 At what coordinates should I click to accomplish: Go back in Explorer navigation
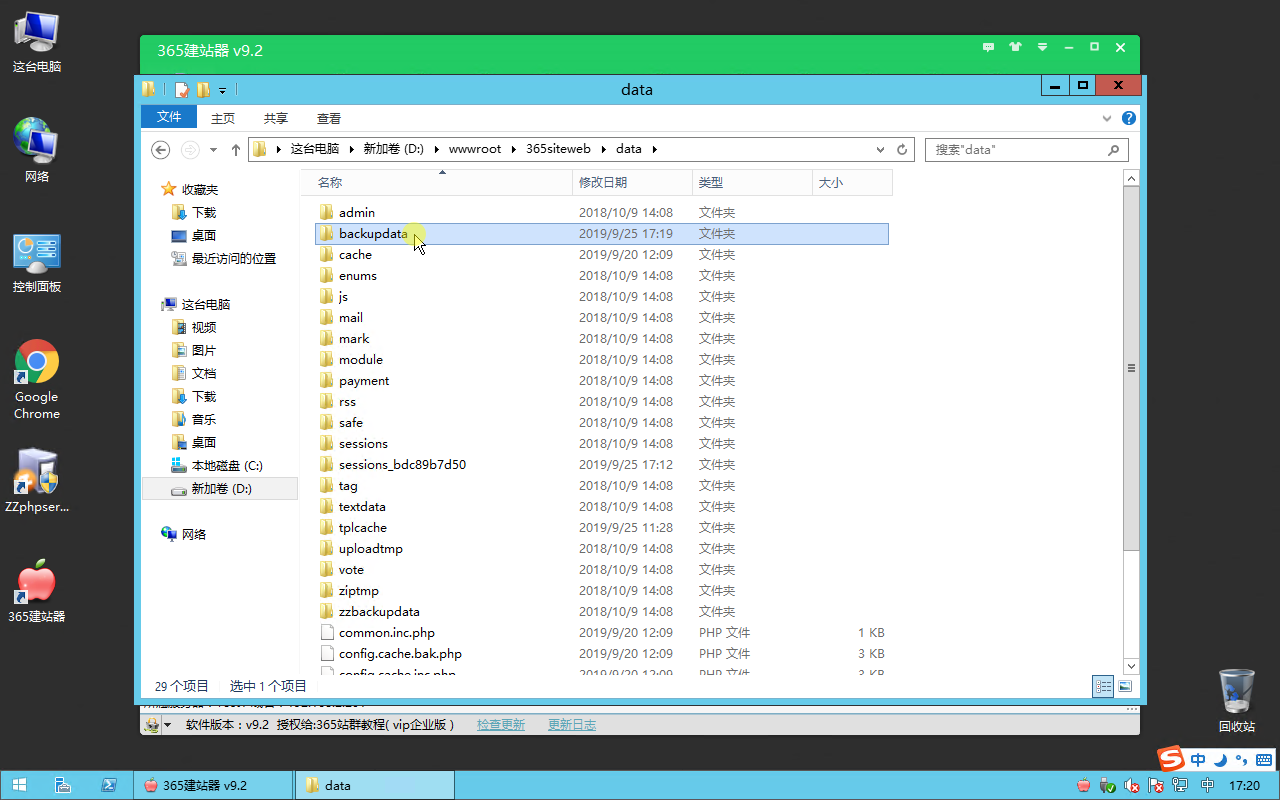[x=160, y=149]
